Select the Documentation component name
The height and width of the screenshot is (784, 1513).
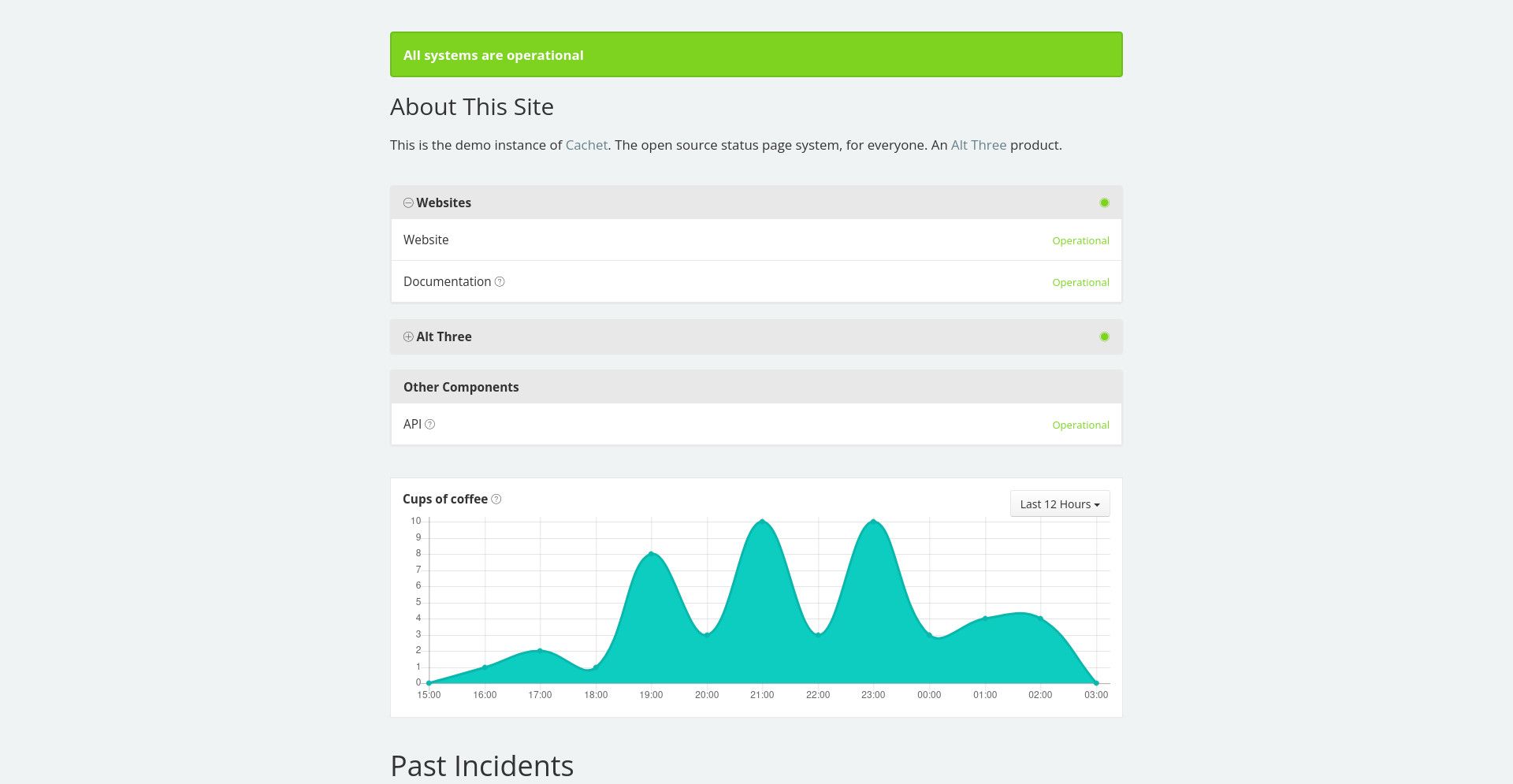(x=447, y=281)
